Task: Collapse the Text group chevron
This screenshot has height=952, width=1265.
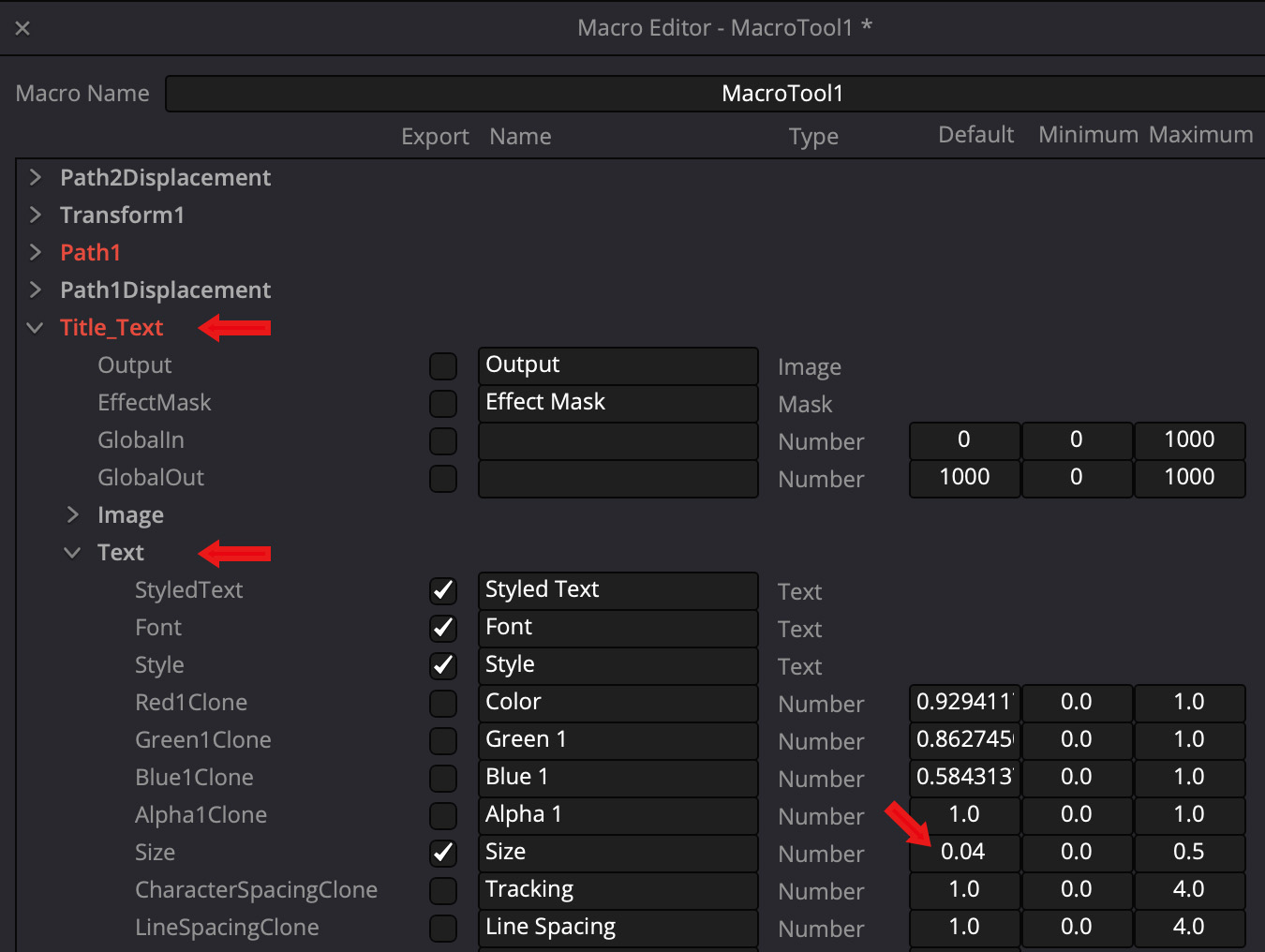Action: click(72, 552)
